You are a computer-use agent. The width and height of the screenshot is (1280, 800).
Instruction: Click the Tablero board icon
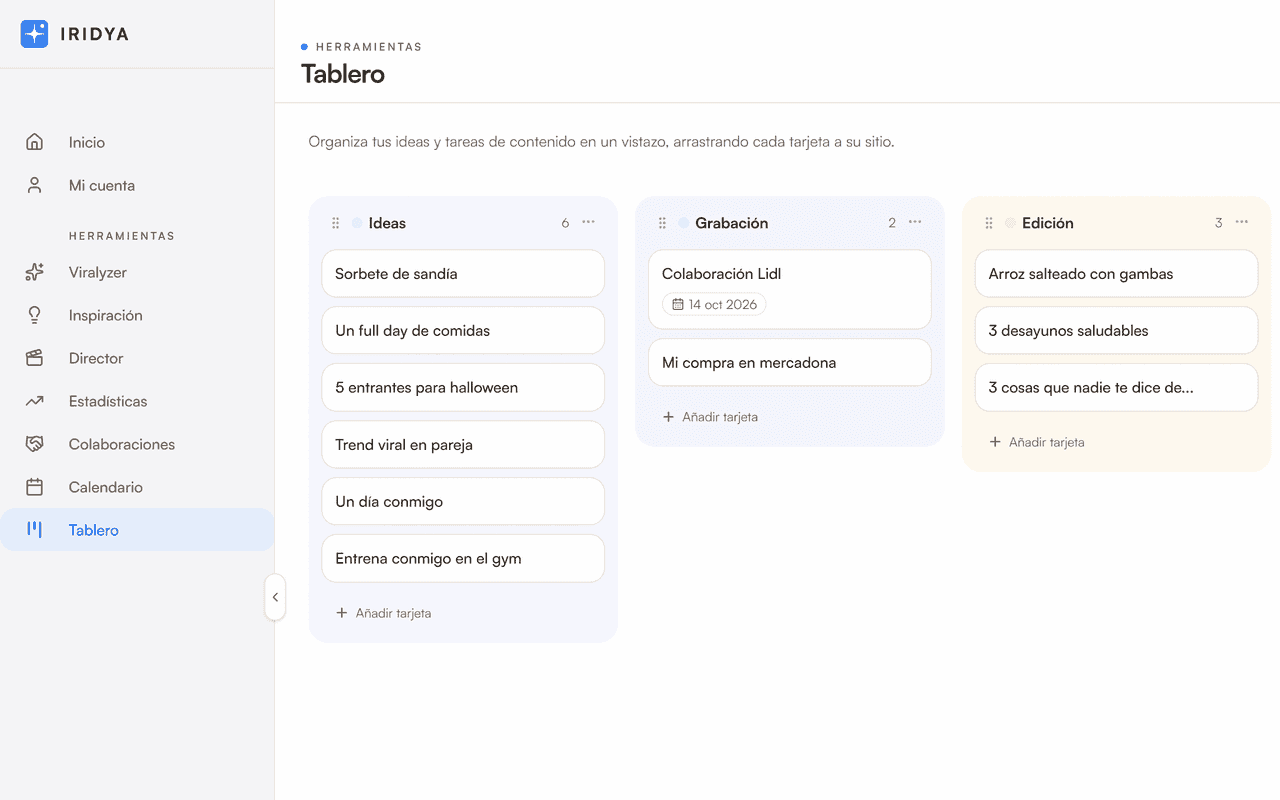tap(35, 530)
